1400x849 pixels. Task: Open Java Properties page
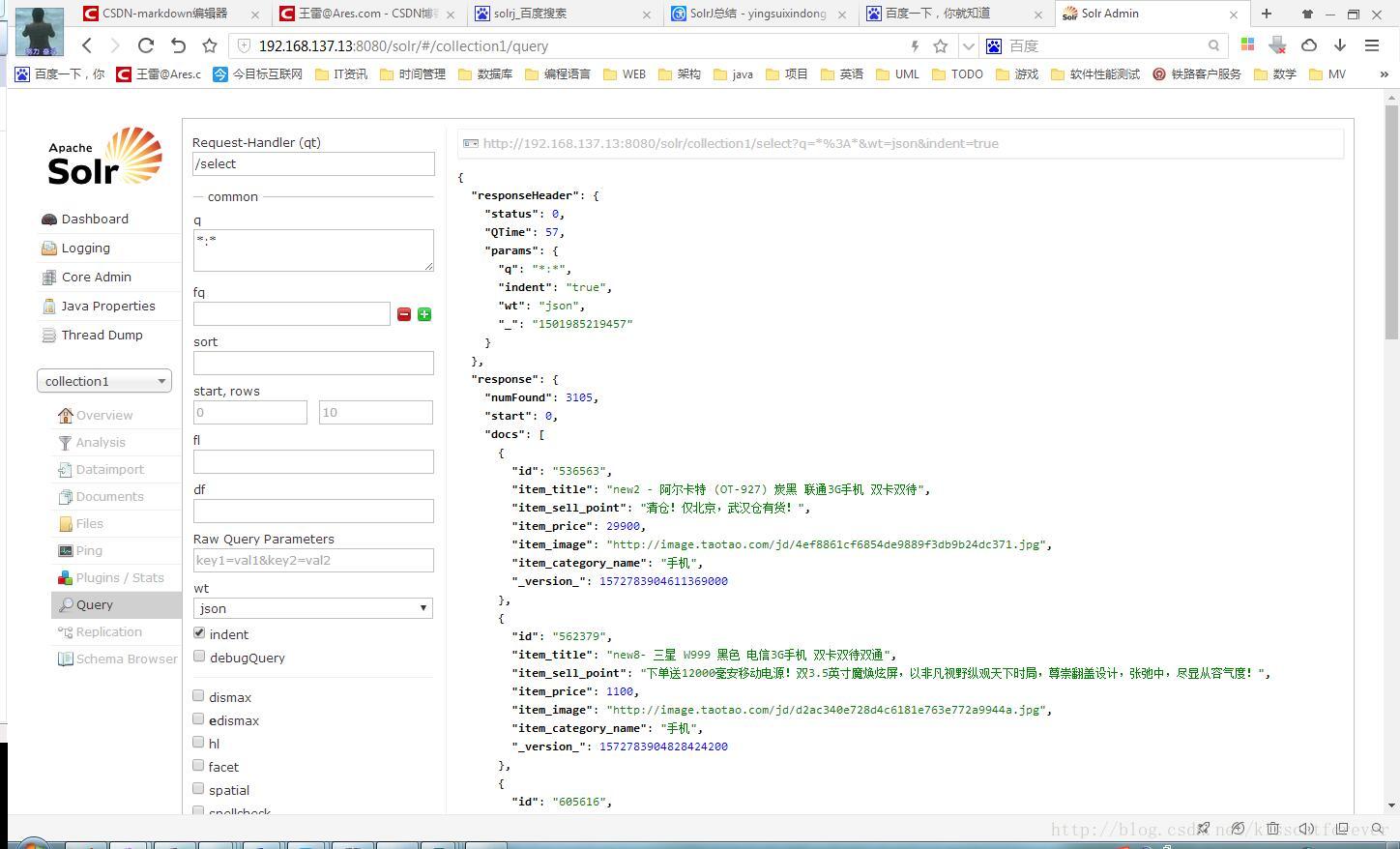point(108,307)
